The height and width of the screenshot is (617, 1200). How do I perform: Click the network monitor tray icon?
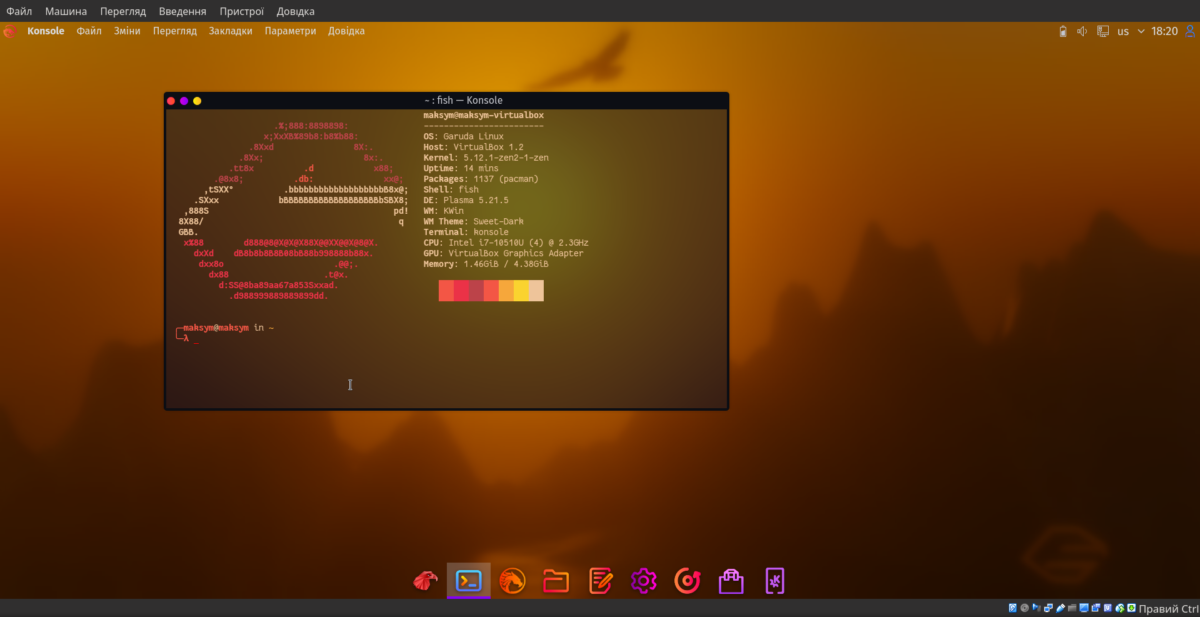[x=1103, y=31]
